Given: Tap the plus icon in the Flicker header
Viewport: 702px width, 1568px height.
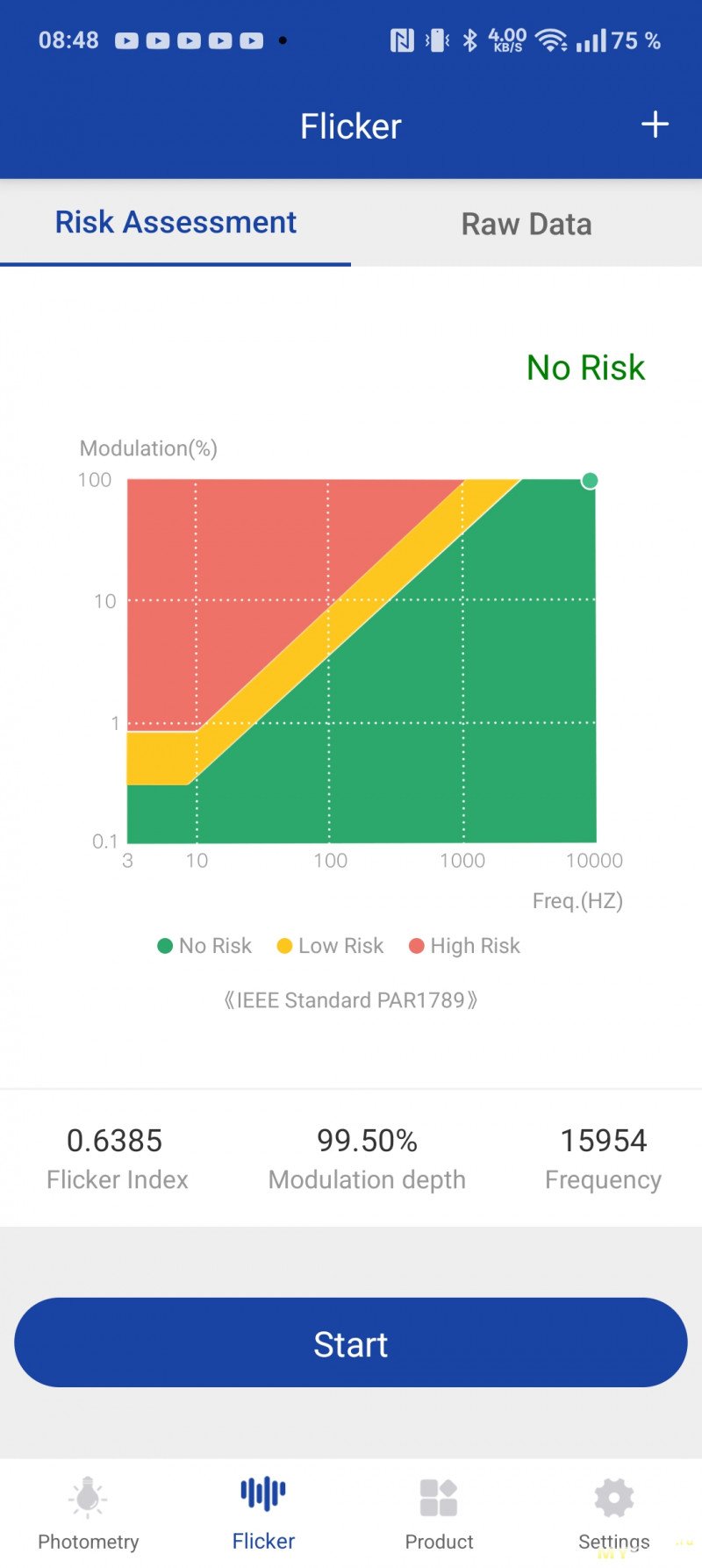Looking at the screenshot, I should [655, 125].
